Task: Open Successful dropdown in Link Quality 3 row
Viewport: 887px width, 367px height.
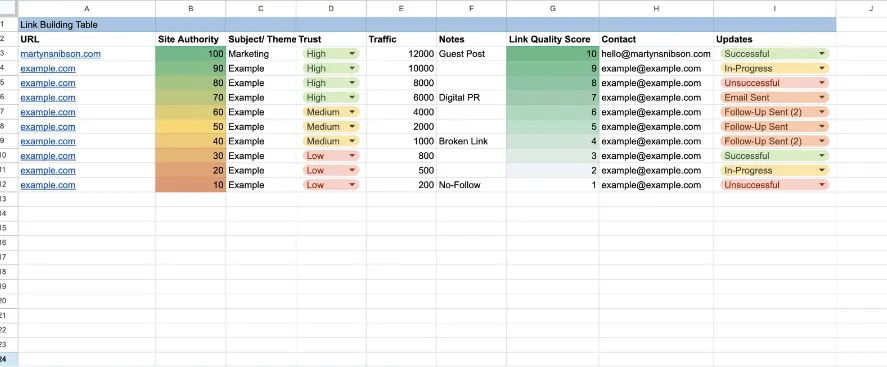Action: coord(774,156)
